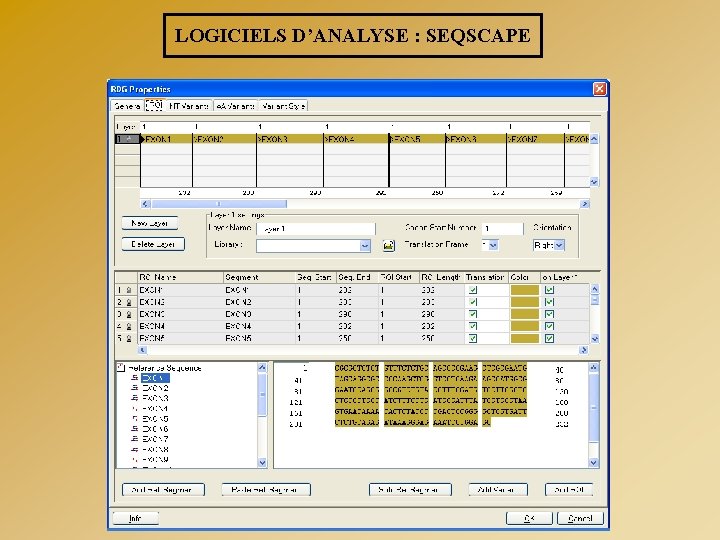The height and width of the screenshot is (540, 720).
Task: Click the color swatch for EXON5 row
Action: pos(524,338)
